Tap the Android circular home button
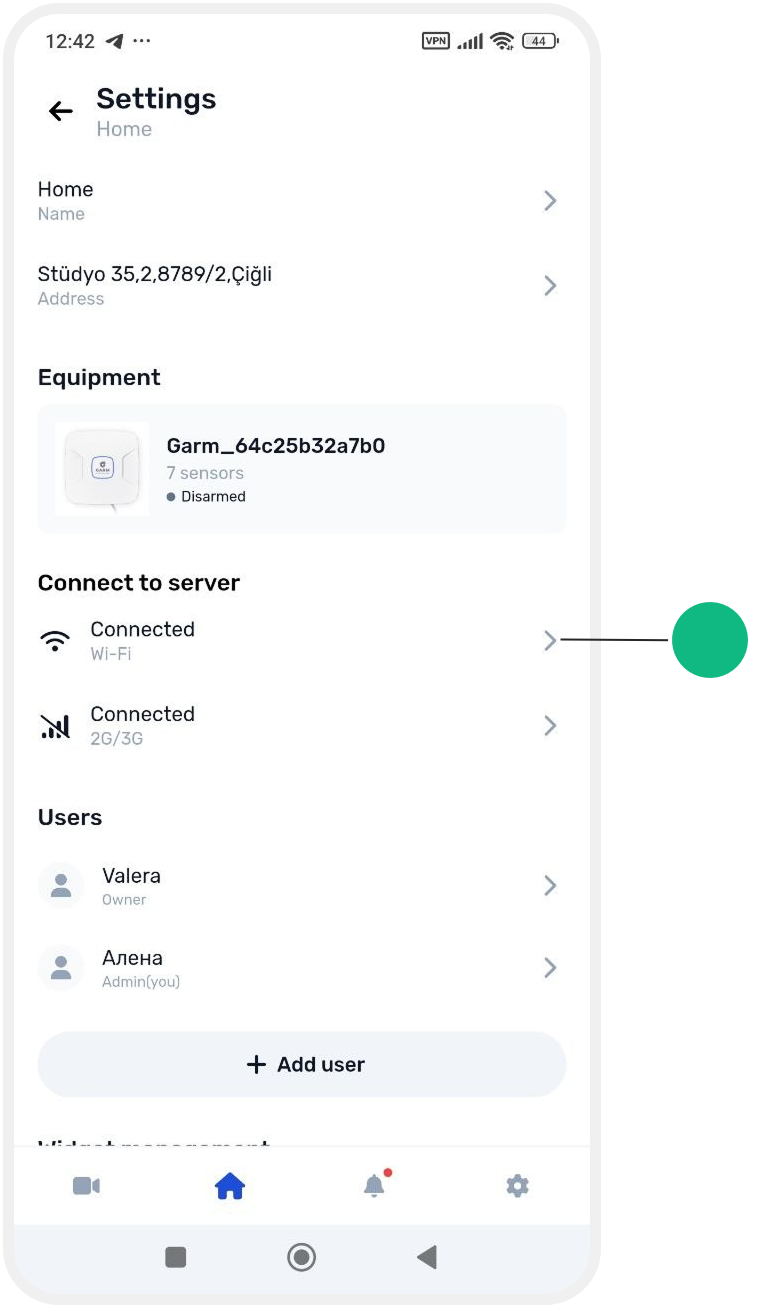 (301, 1257)
